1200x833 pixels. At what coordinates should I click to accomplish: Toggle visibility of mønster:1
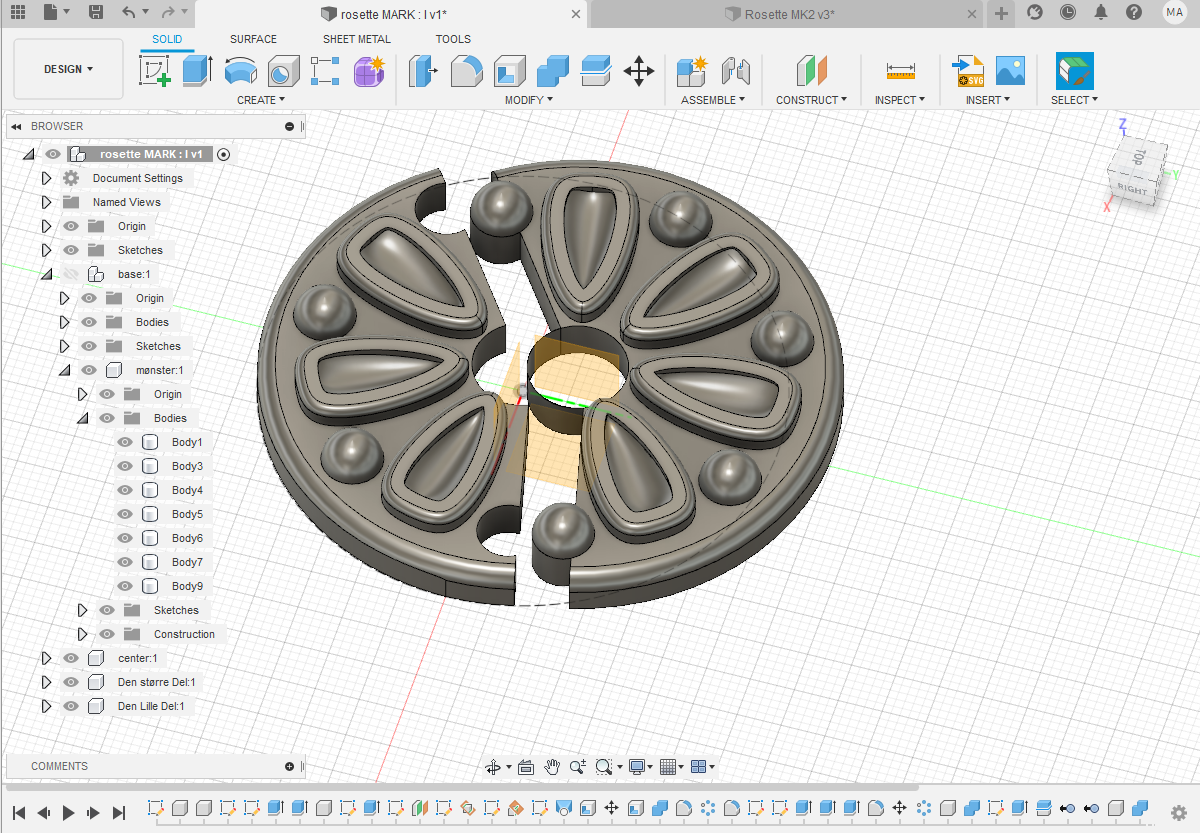tap(89, 370)
